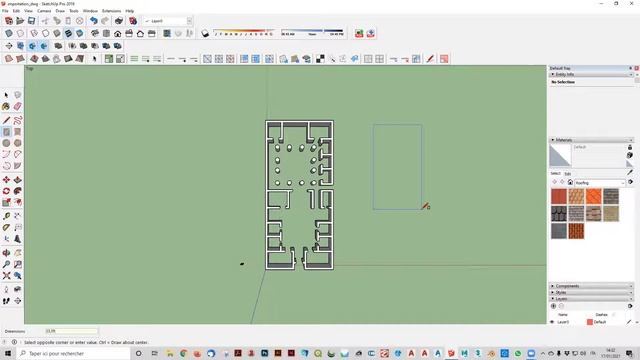This screenshot has width=640, height=360.
Task: Click the Windows Start button
Action: pyautogui.click(x=8, y=353)
